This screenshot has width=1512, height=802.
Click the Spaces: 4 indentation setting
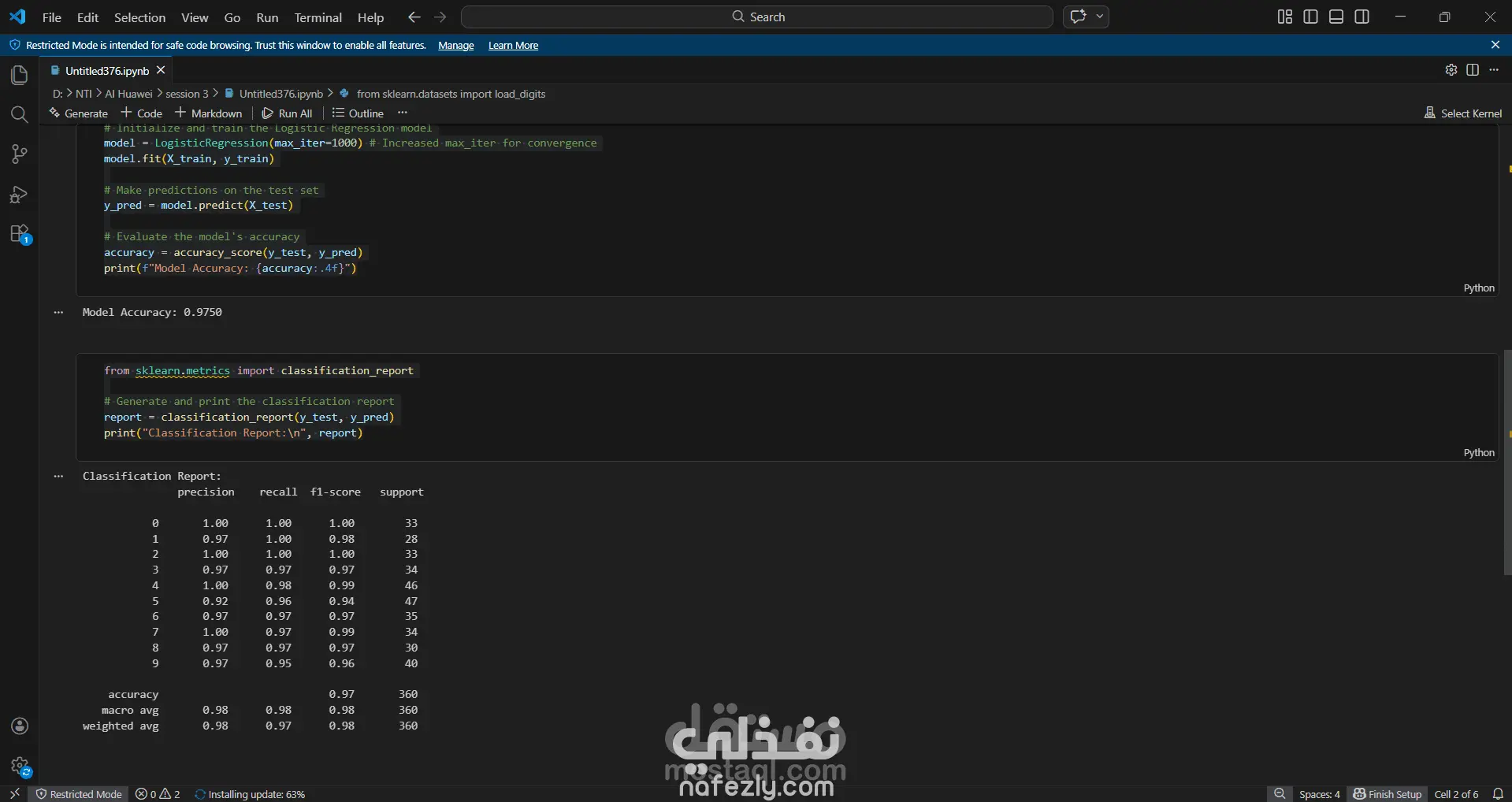(x=1319, y=793)
